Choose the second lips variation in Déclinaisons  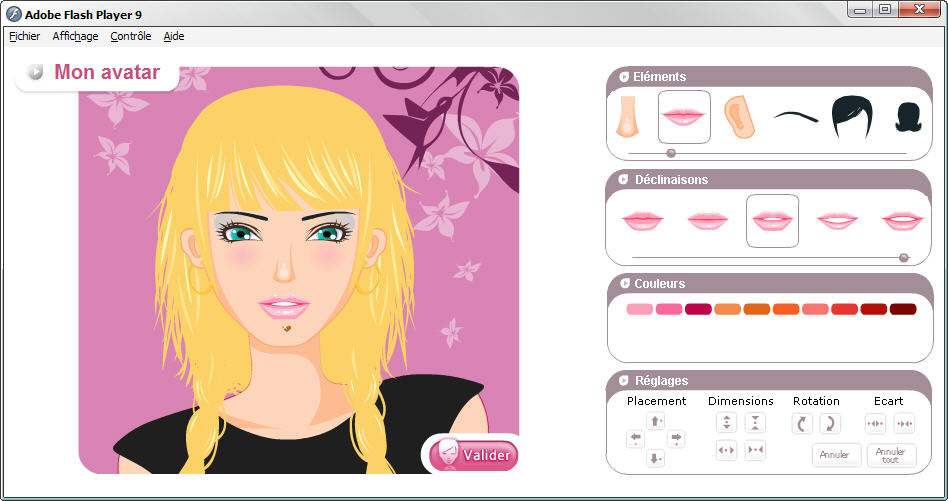[707, 221]
